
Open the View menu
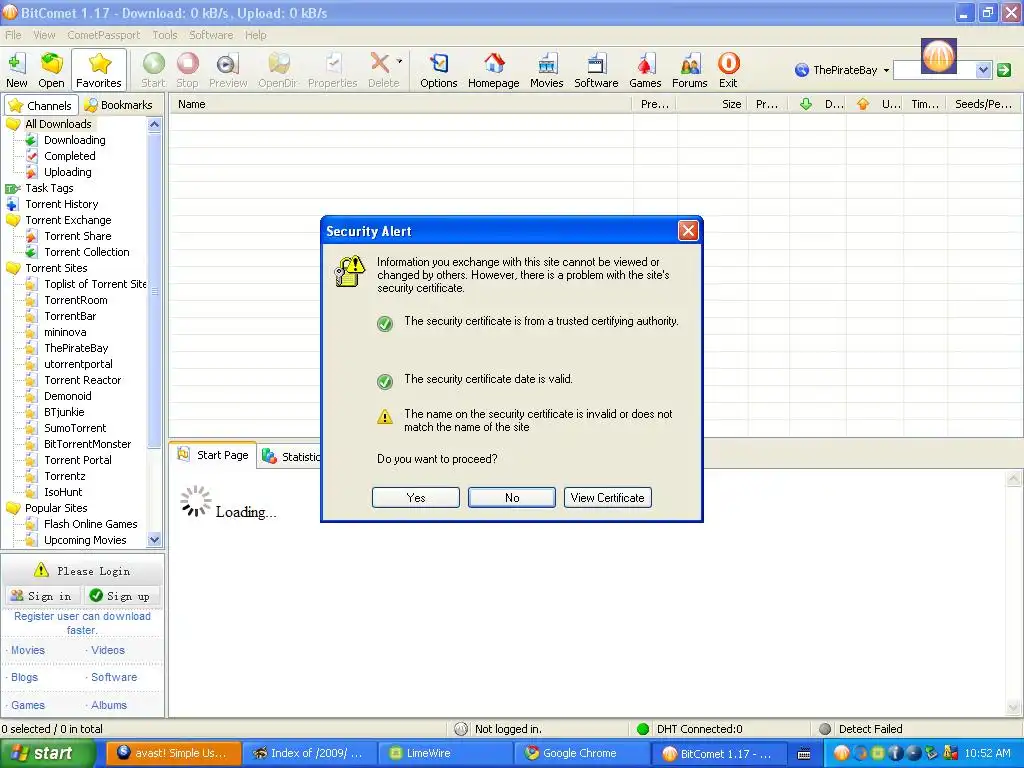[x=44, y=35]
